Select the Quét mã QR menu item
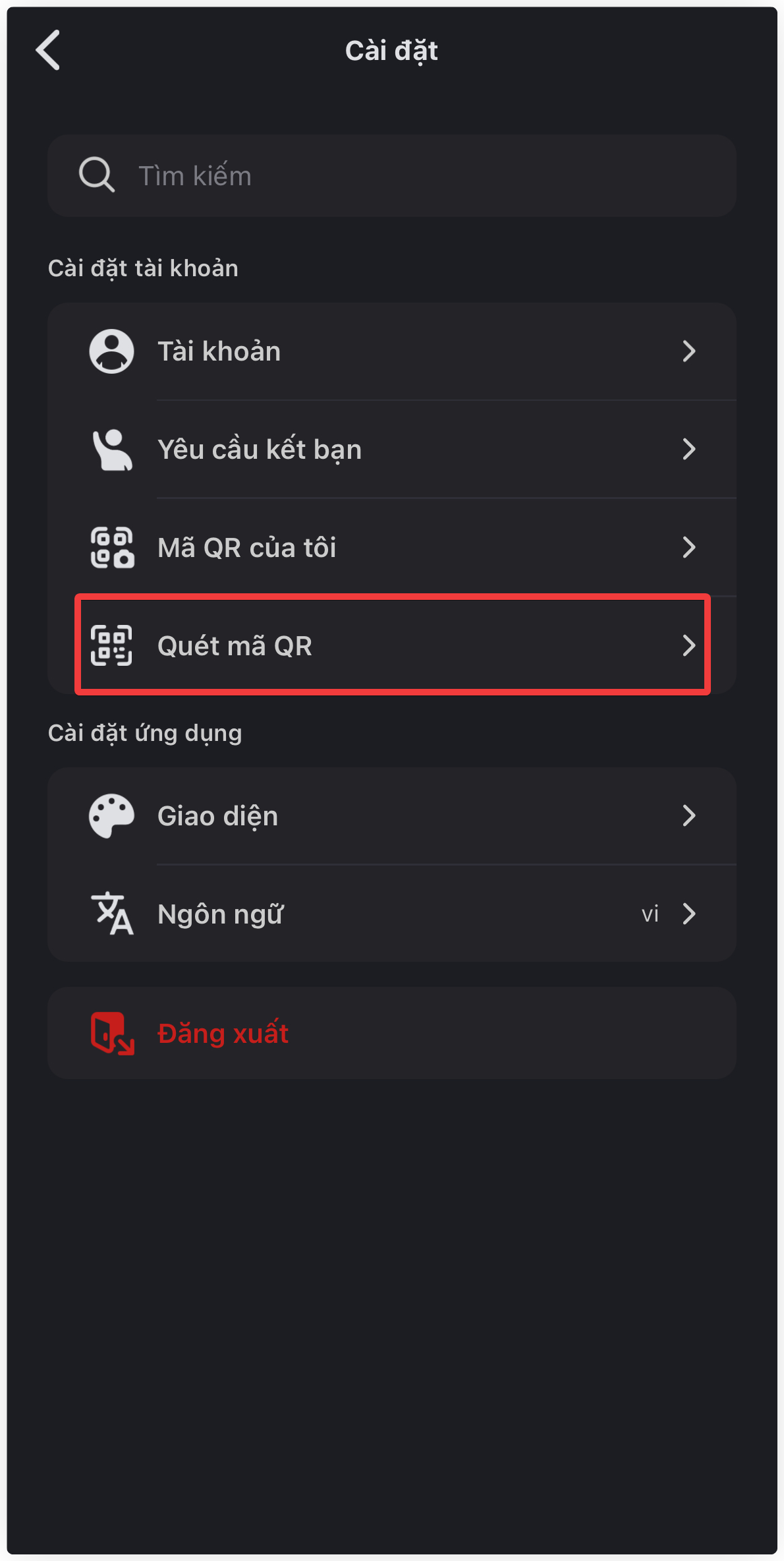The image size is (784, 1561). (x=235, y=645)
